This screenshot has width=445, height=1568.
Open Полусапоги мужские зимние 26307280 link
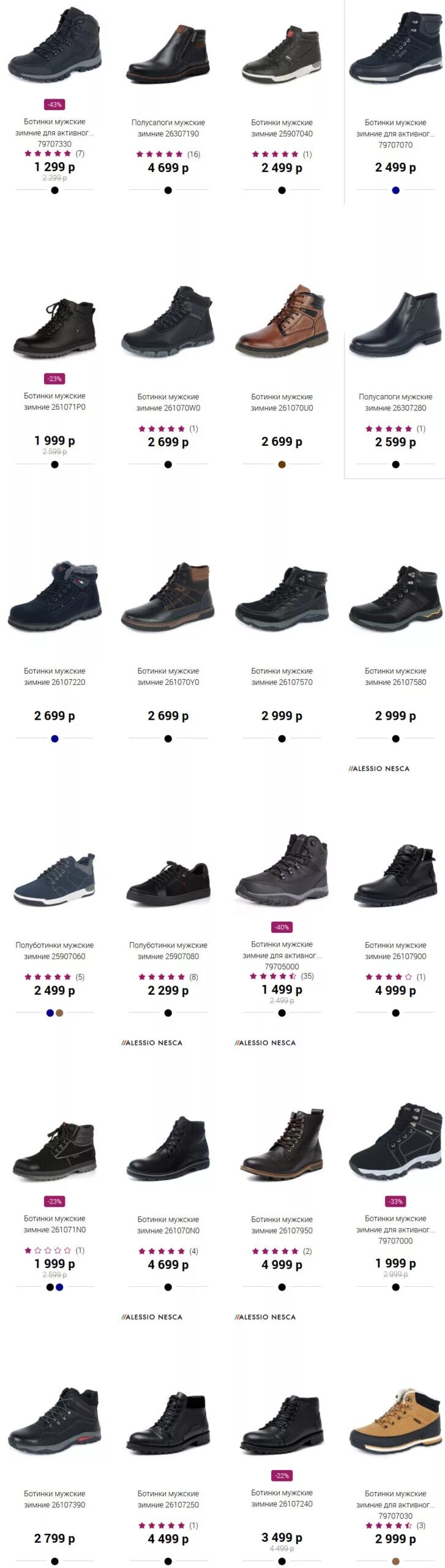point(395,402)
